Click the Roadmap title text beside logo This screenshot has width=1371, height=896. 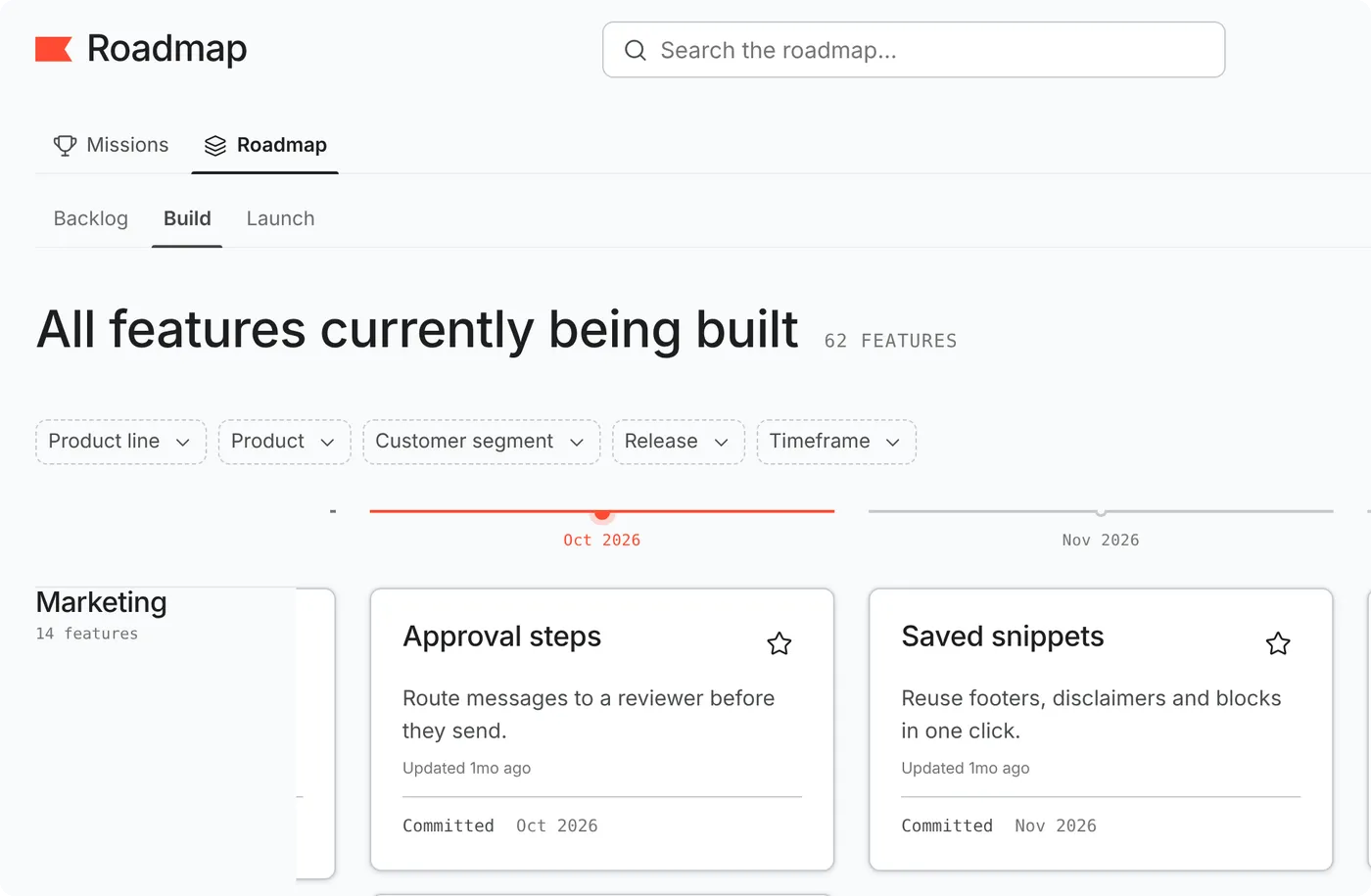point(167,49)
